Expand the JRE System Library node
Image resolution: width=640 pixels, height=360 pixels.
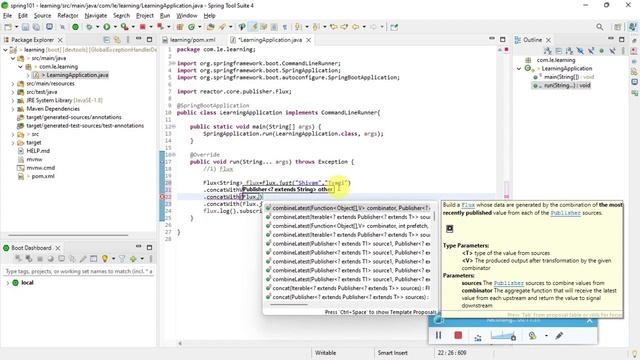13,100
